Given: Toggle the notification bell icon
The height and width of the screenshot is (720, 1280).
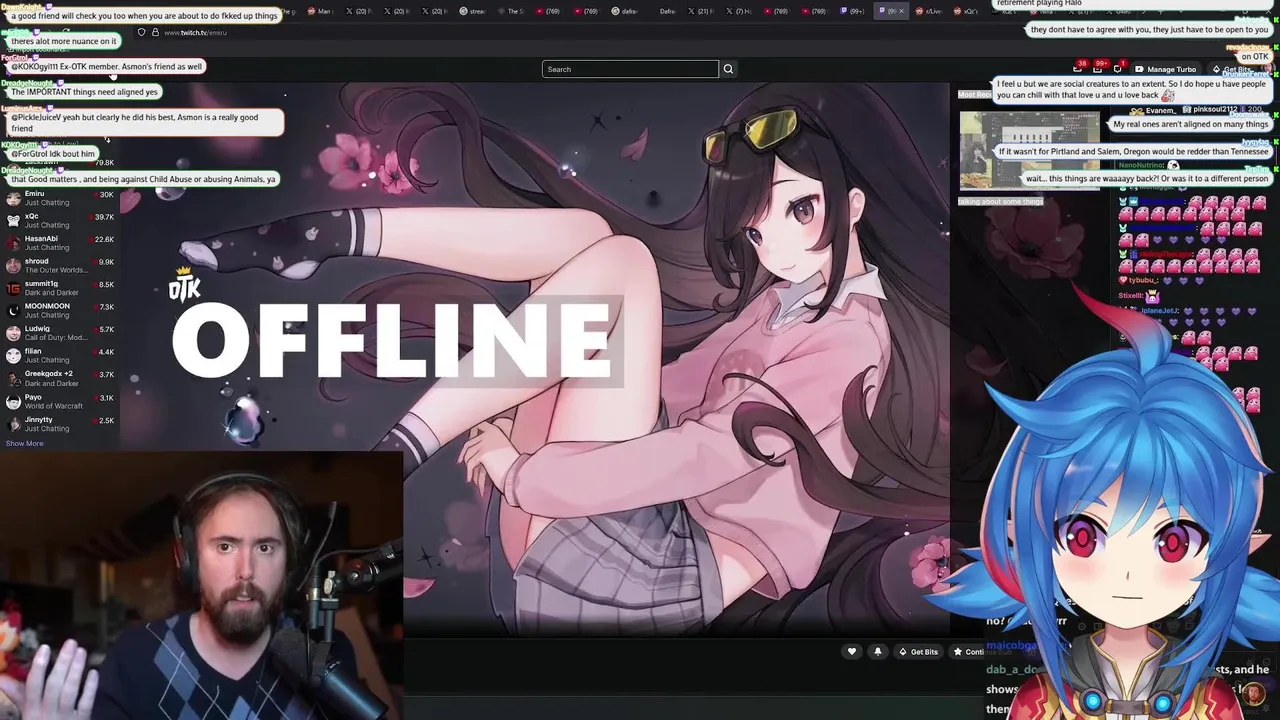Looking at the screenshot, I should click(878, 652).
